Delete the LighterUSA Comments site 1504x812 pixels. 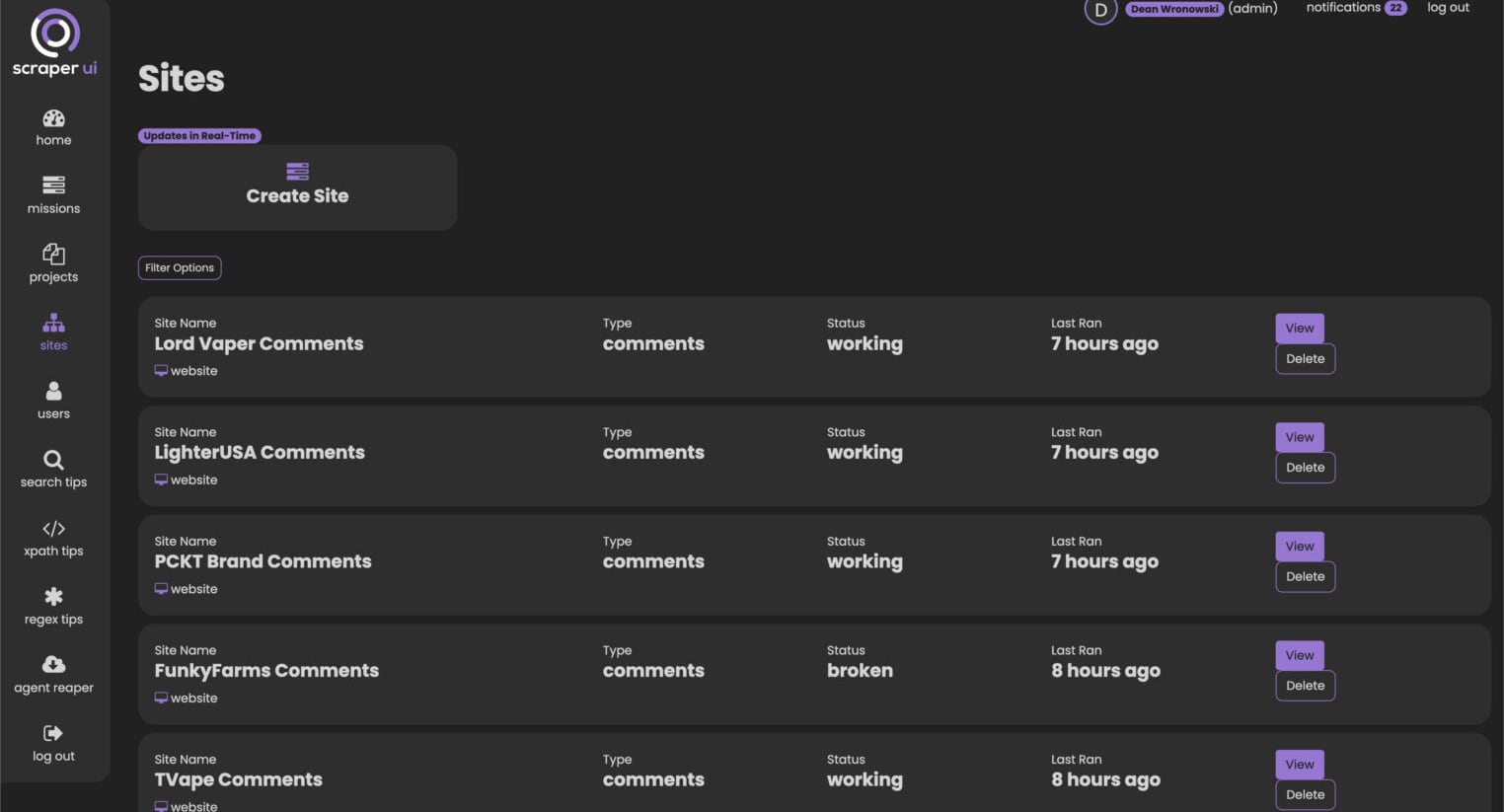(x=1306, y=468)
